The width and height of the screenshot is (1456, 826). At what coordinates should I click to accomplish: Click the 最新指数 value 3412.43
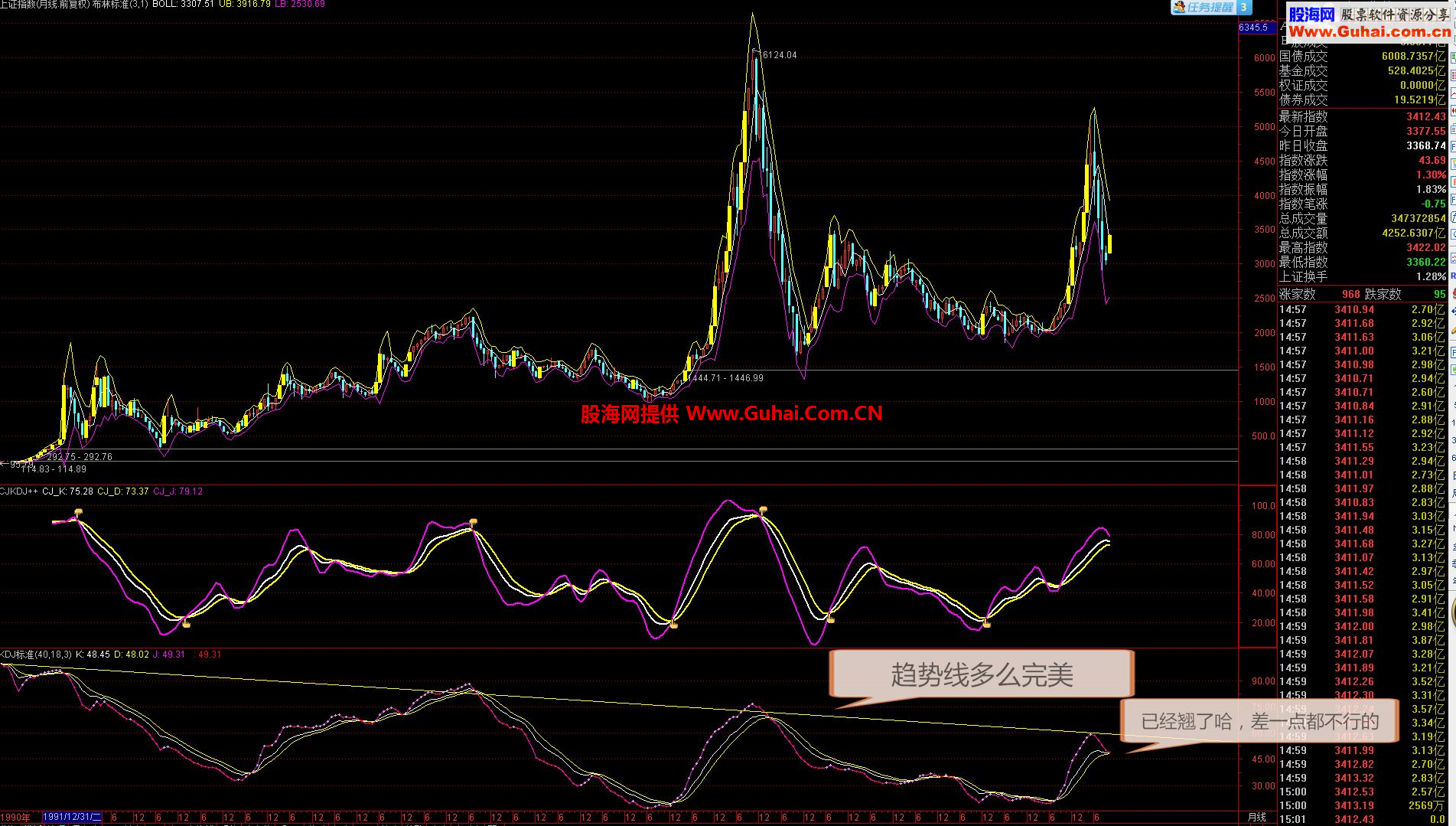(x=1426, y=116)
